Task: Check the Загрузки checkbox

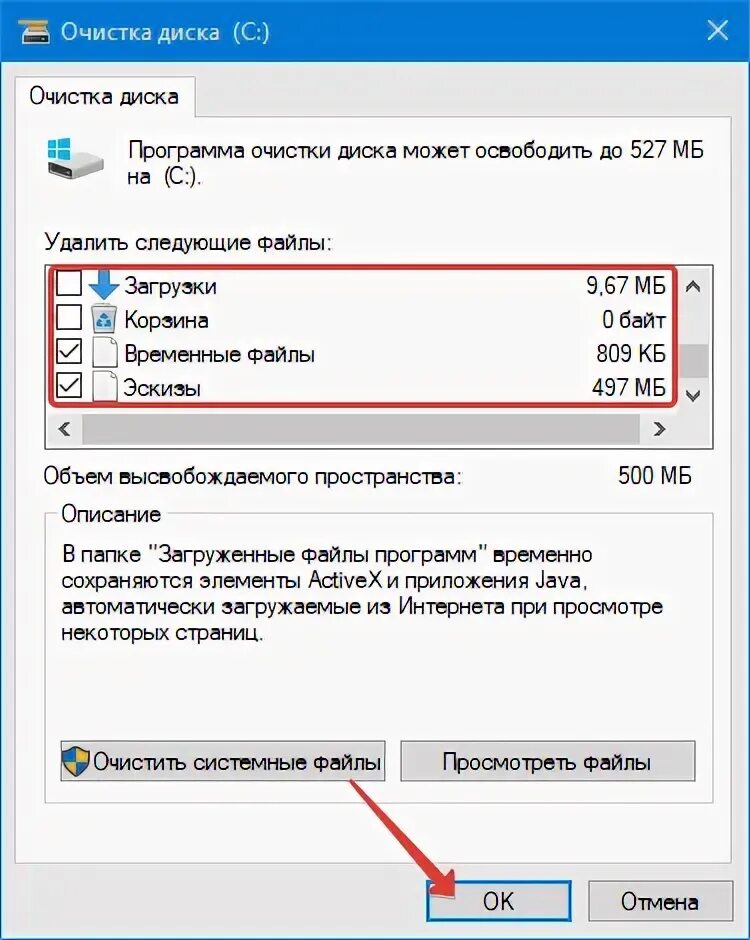Action: point(69,283)
